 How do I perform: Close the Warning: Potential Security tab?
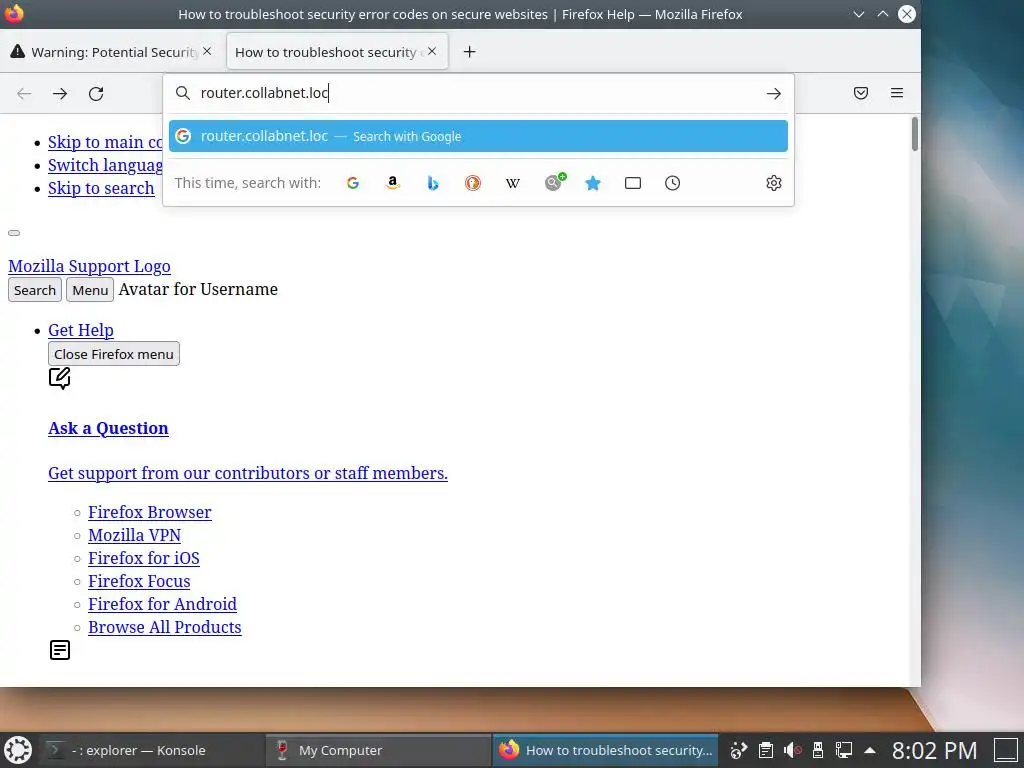(207, 51)
